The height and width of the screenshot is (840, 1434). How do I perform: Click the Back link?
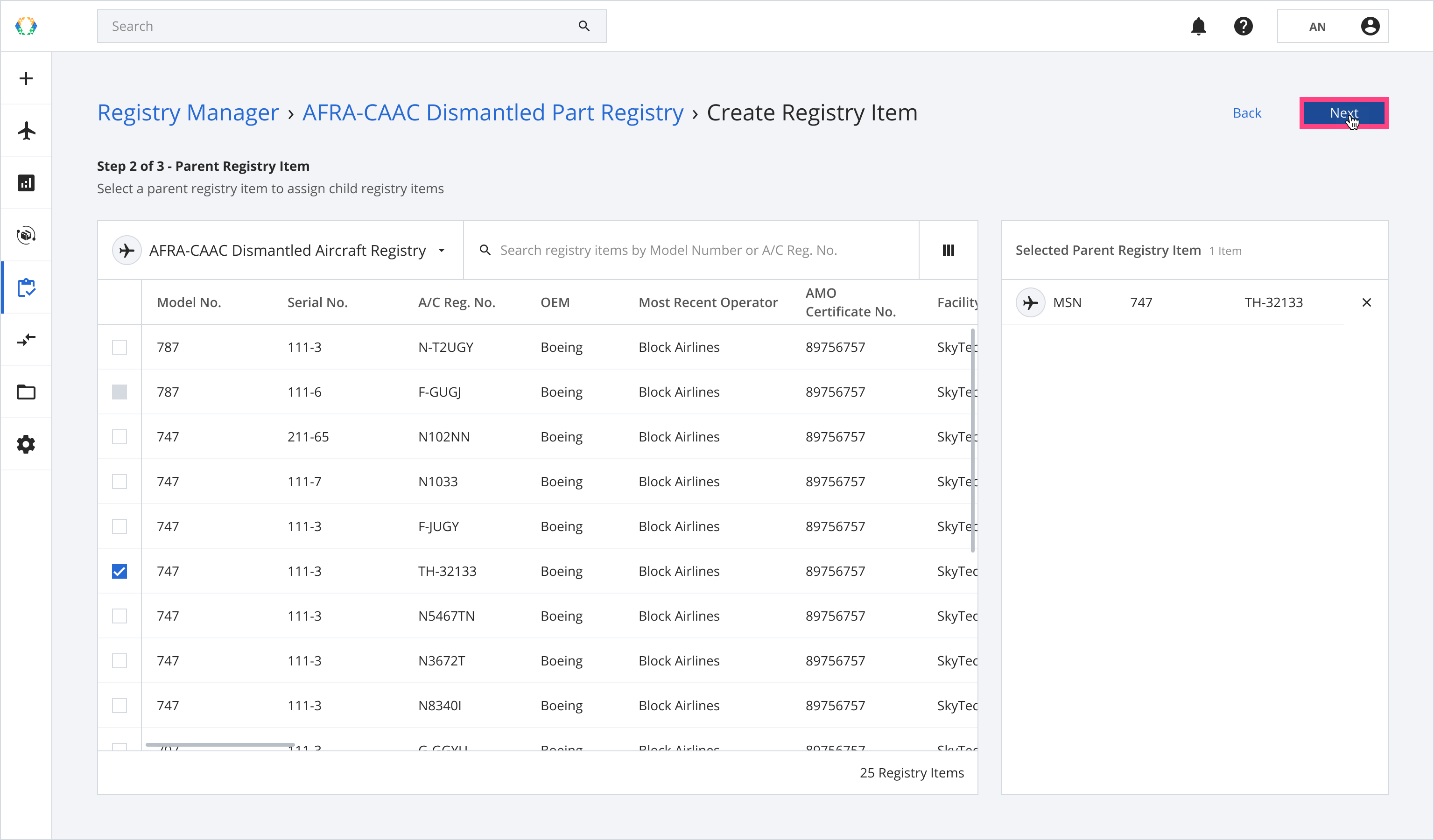[x=1247, y=113]
